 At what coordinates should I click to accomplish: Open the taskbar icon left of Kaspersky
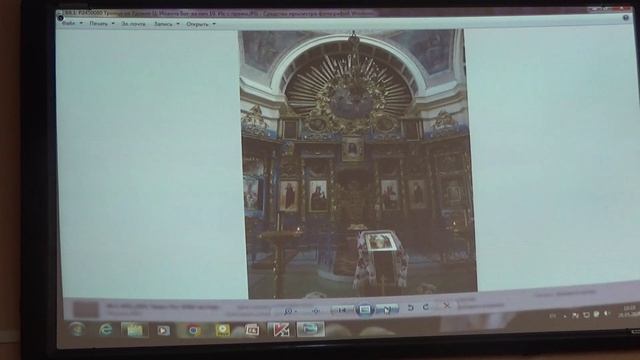point(252,329)
